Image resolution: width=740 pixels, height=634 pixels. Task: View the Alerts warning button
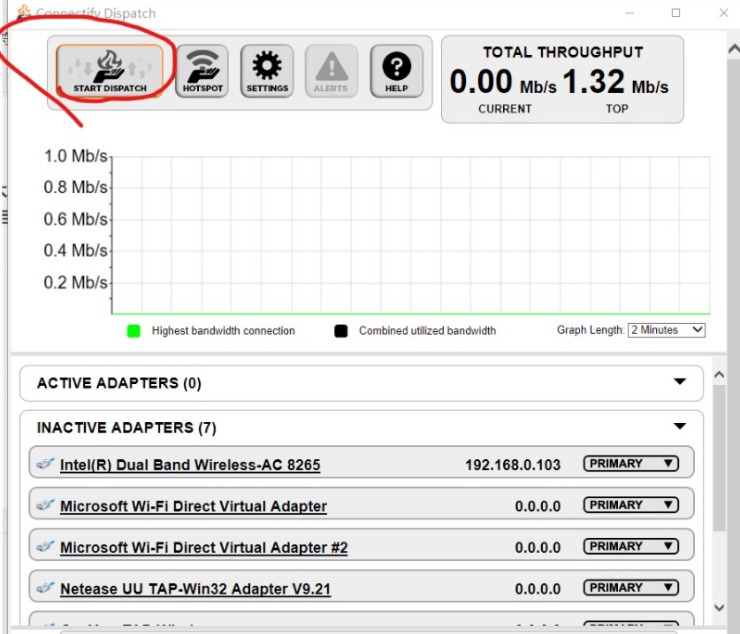click(331, 71)
